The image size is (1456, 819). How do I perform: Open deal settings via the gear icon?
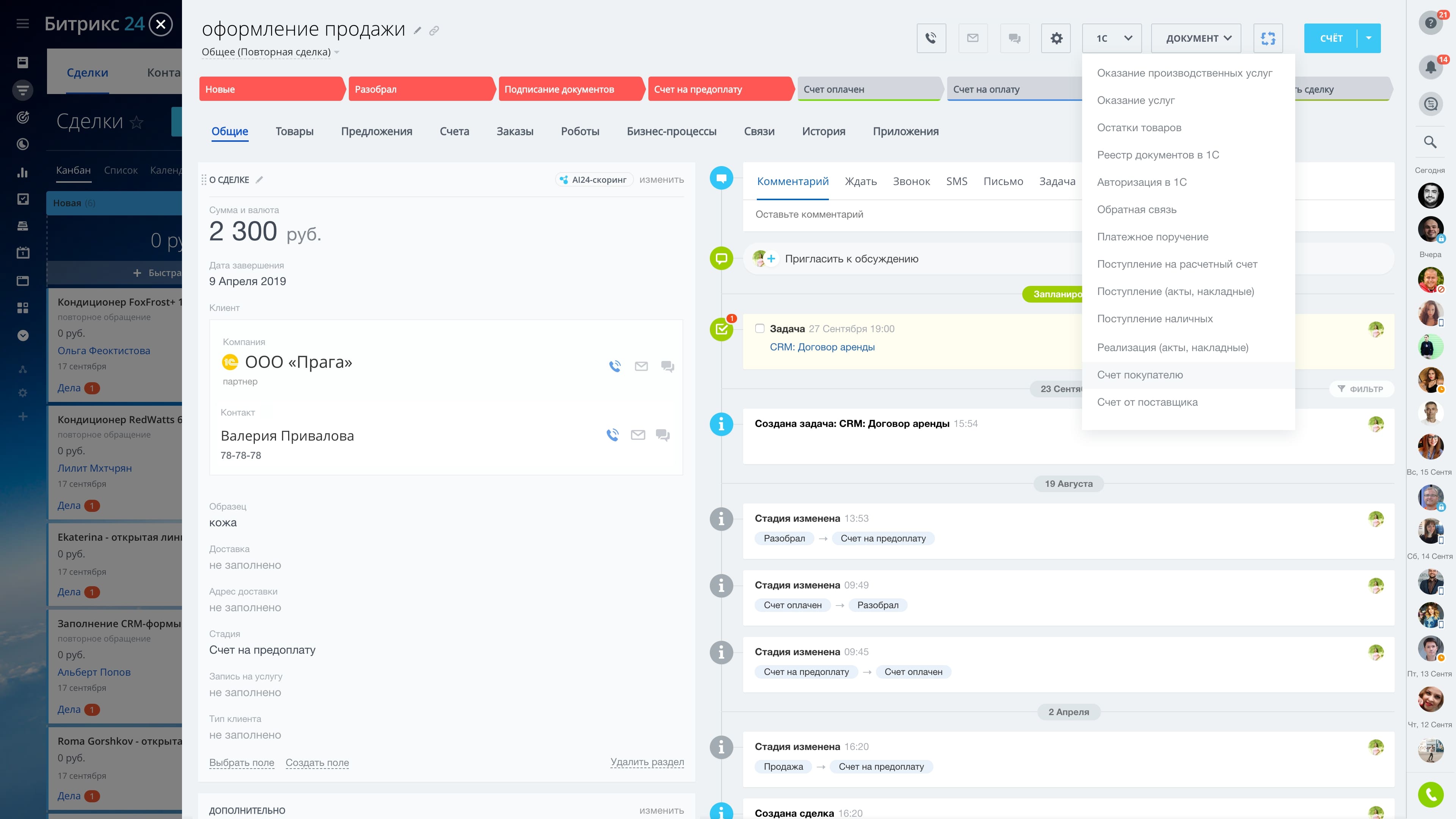pos(1056,38)
